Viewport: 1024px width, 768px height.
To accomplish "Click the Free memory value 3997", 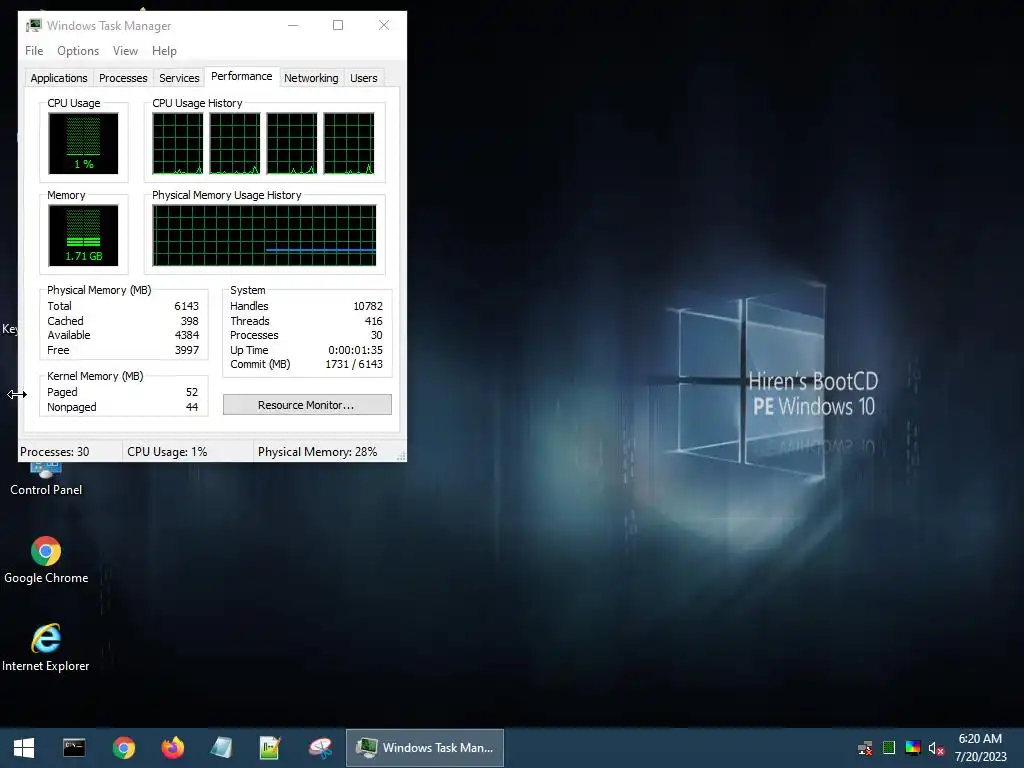I will (x=186, y=350).
